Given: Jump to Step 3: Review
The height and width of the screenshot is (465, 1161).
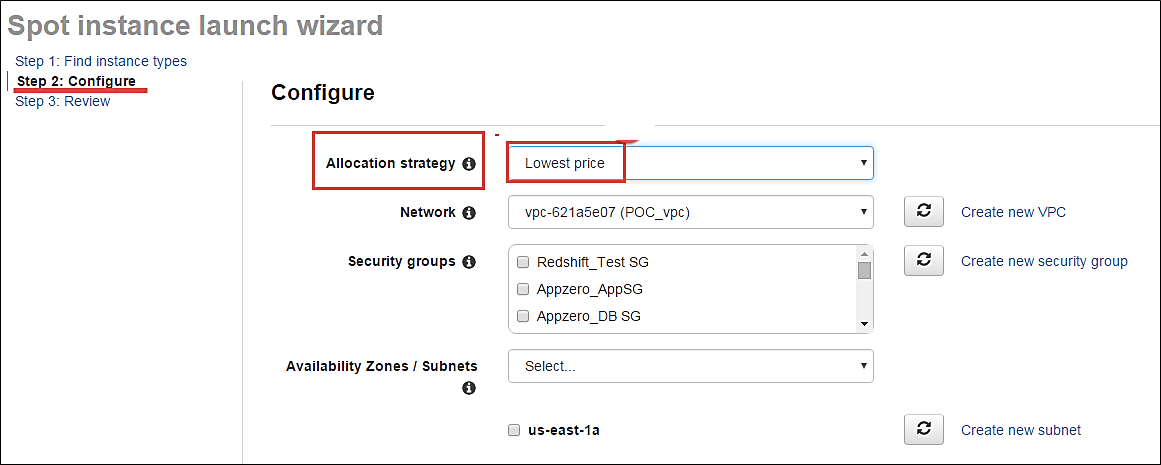Looking at the screenshot, I should point(63,101).
